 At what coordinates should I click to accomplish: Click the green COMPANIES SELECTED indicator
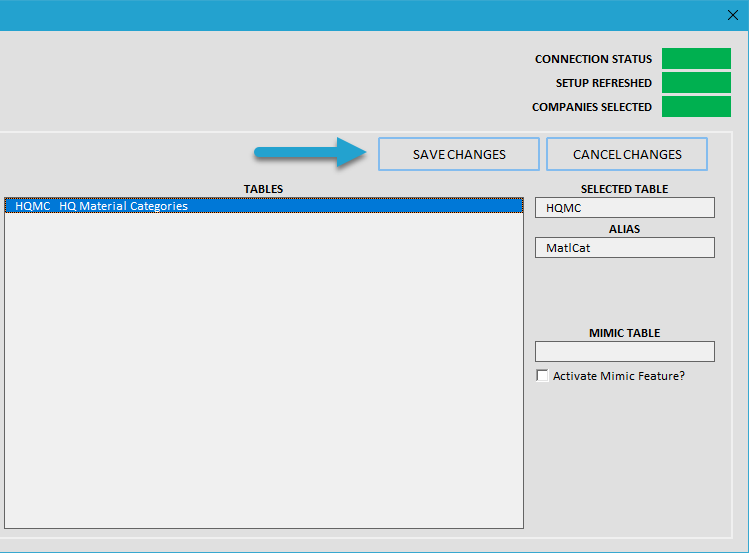(x=696, y=106)
